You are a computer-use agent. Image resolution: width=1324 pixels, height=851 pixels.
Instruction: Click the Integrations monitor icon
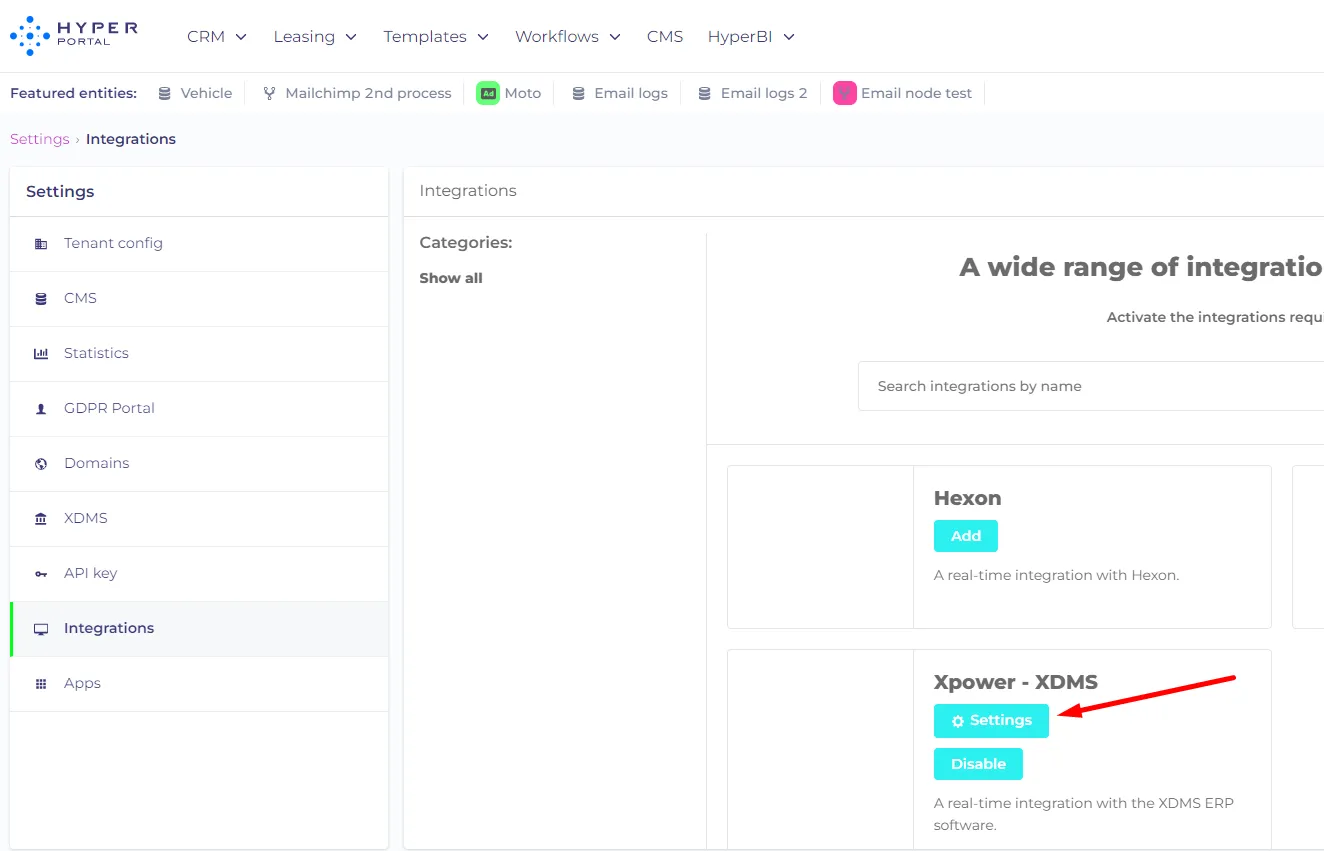pyautogui.click(x=41, y=629)
